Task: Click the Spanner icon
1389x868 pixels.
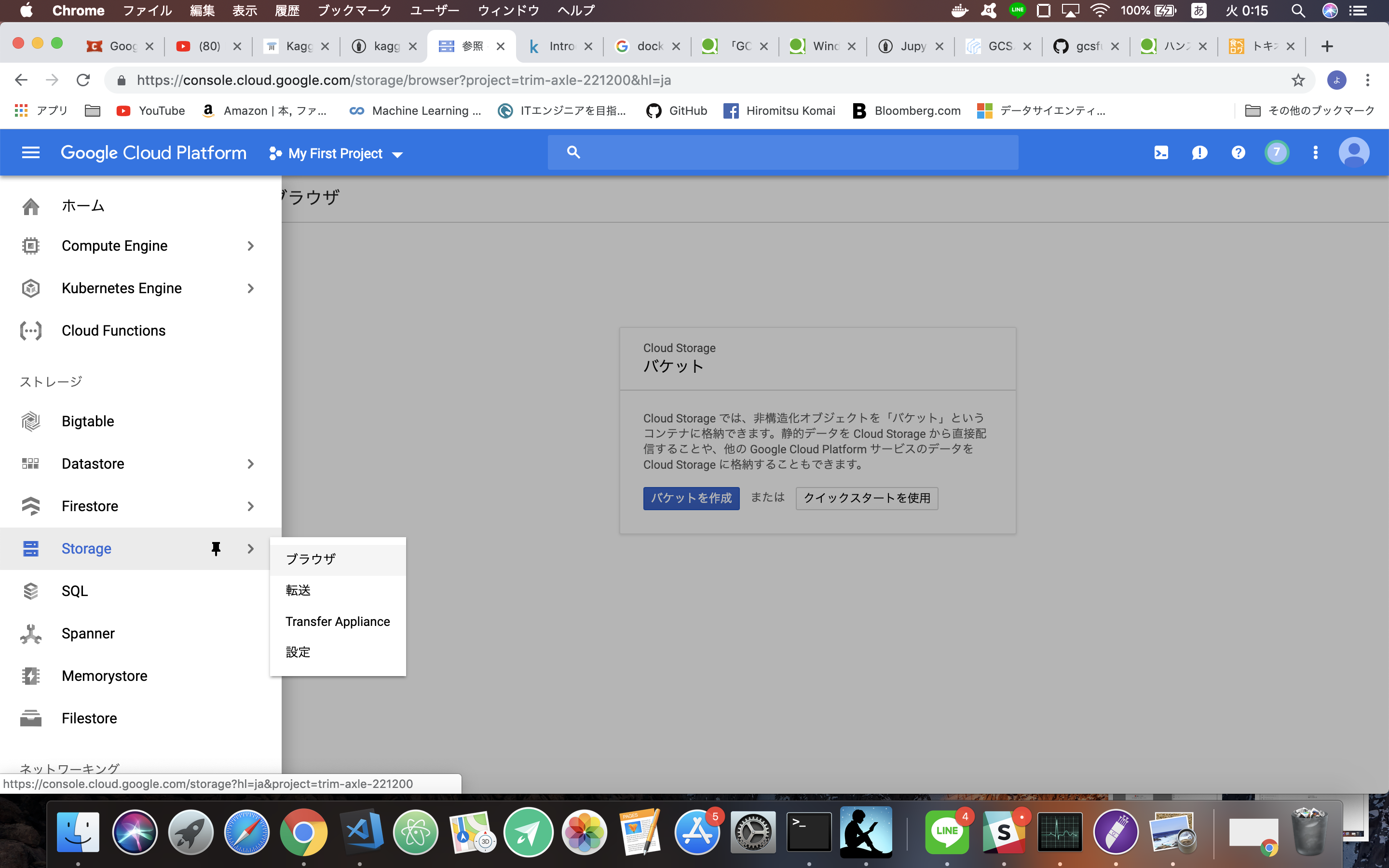Action: click(x=30, y=634)
